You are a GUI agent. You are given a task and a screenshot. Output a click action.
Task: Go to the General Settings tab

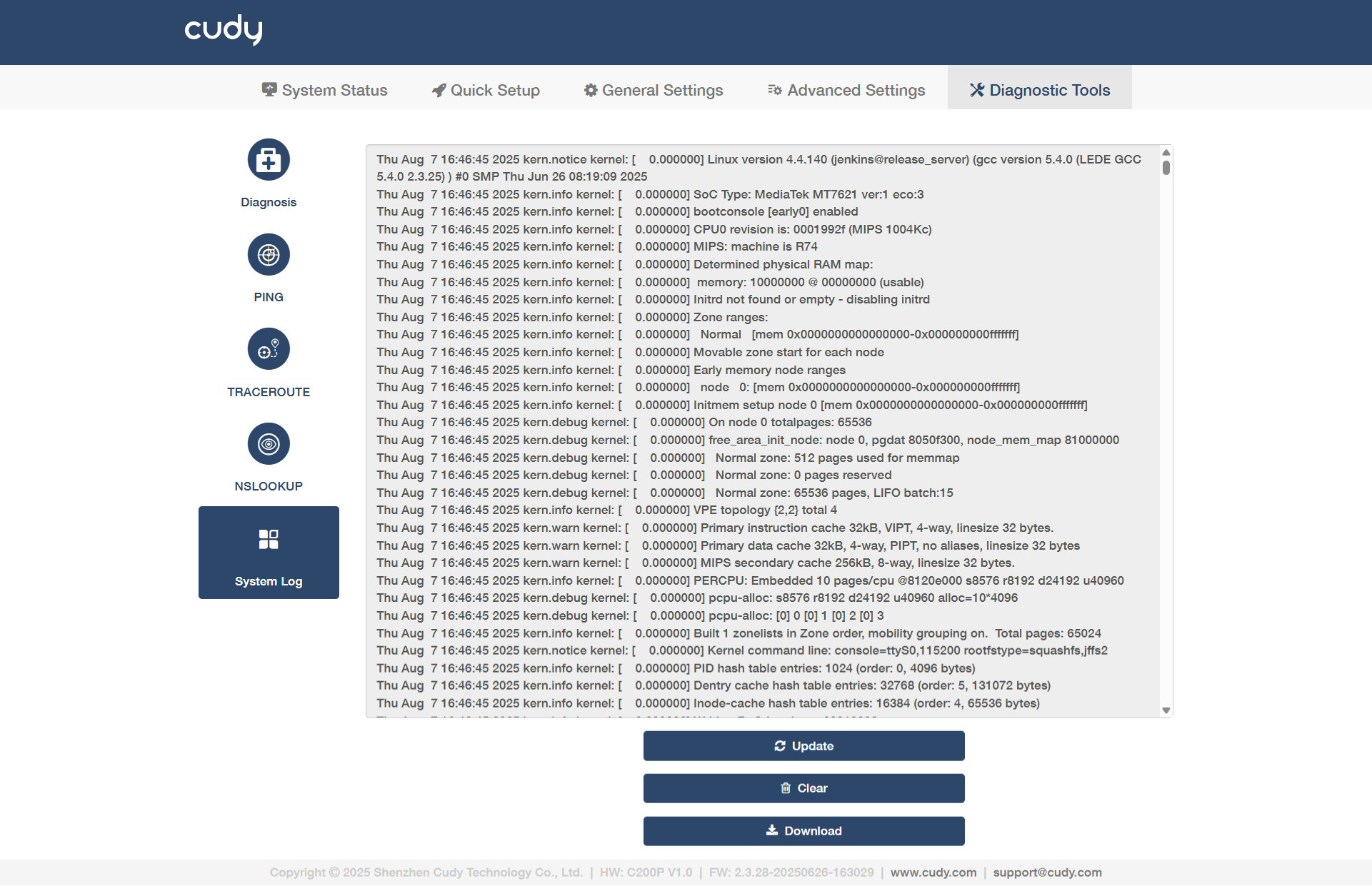(x=654, y=91)
